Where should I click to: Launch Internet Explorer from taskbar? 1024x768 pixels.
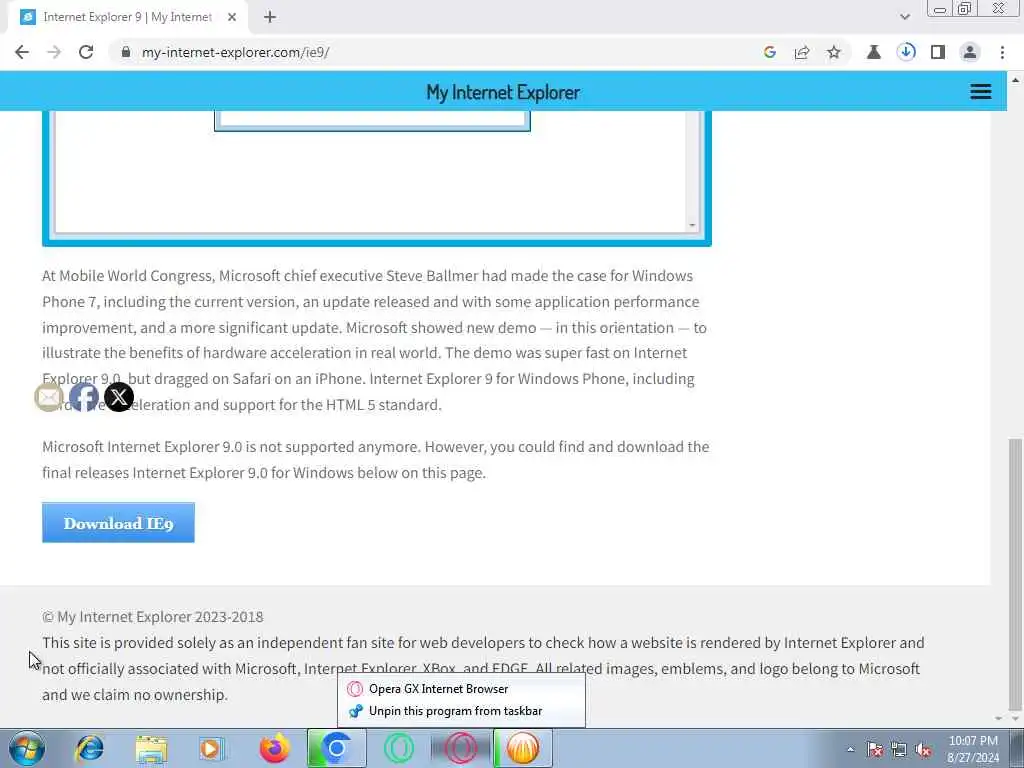tap(89, 748)
